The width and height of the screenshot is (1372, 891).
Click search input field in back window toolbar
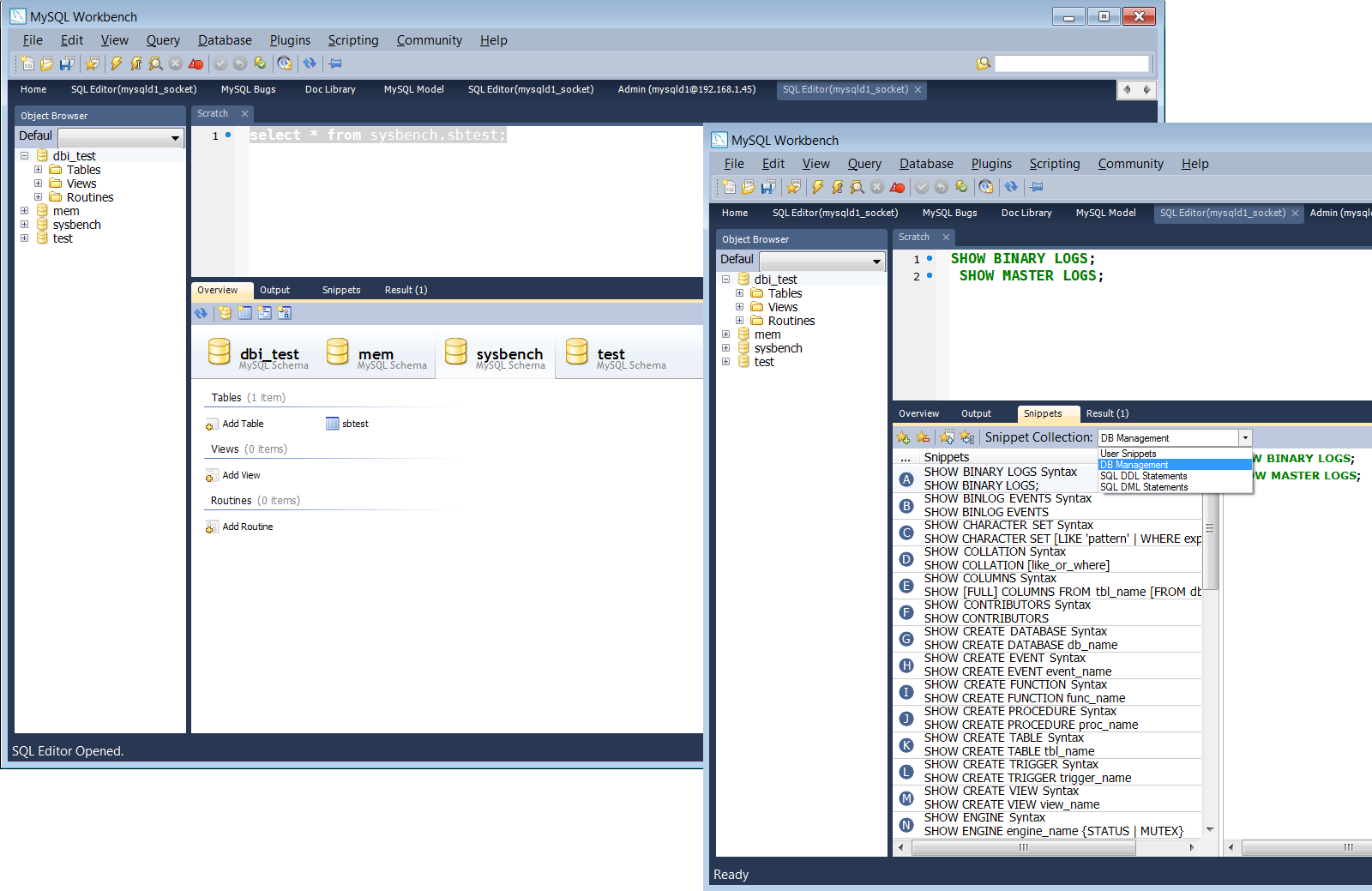tap(1072, 63)
